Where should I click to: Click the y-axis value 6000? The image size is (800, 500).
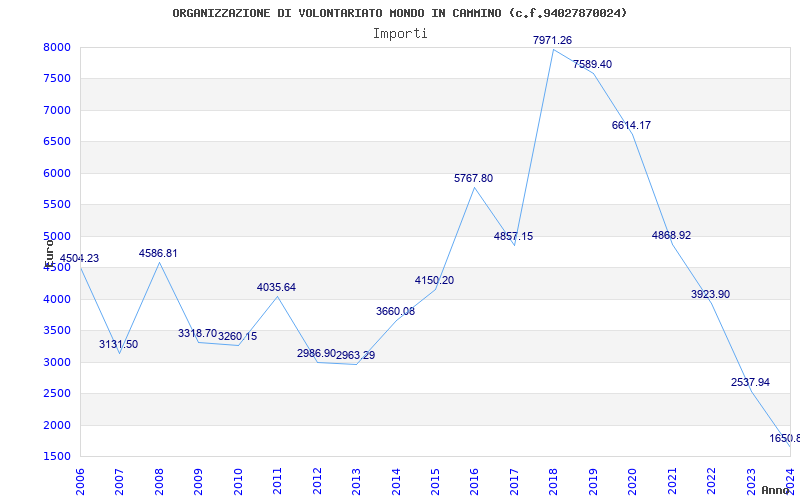57,173
